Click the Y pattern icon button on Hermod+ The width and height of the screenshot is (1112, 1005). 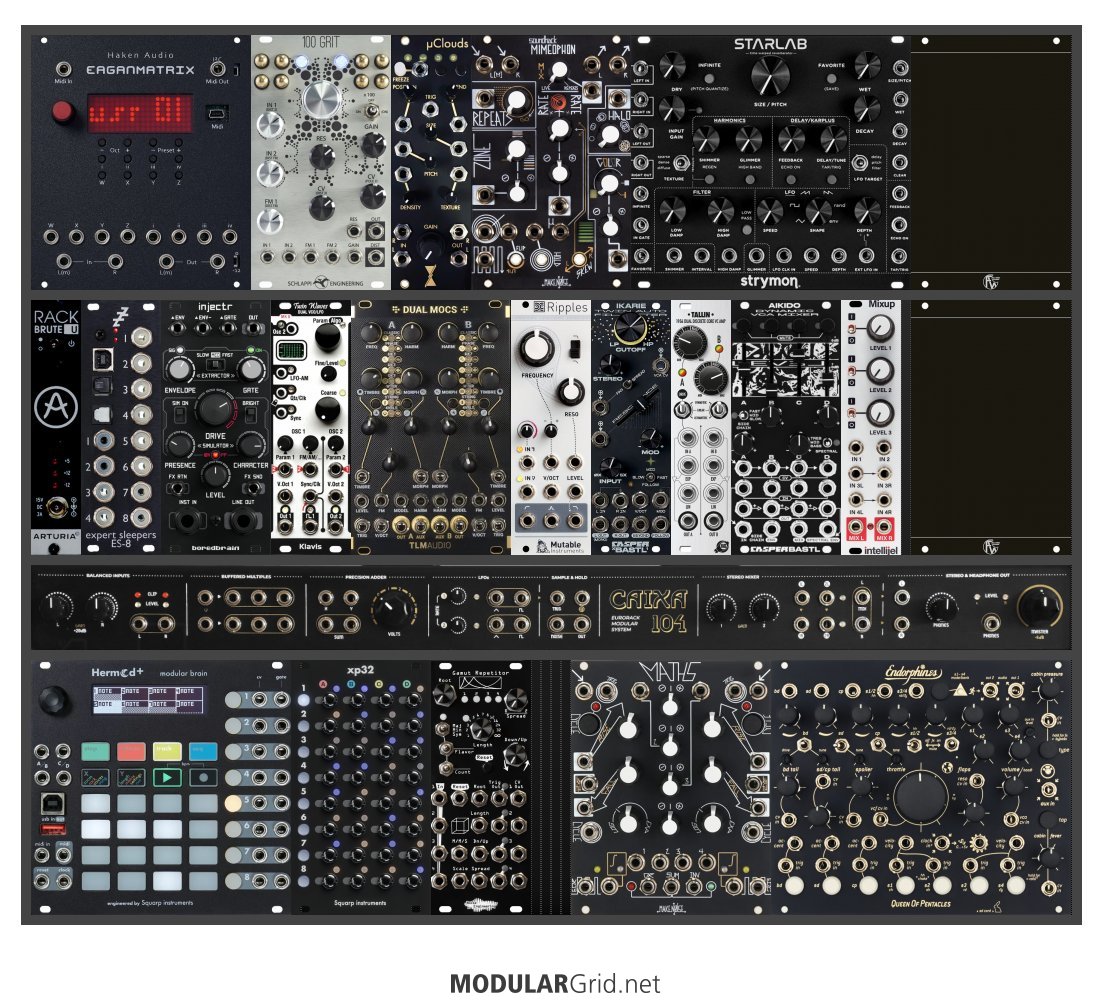[x=131, y=778]
